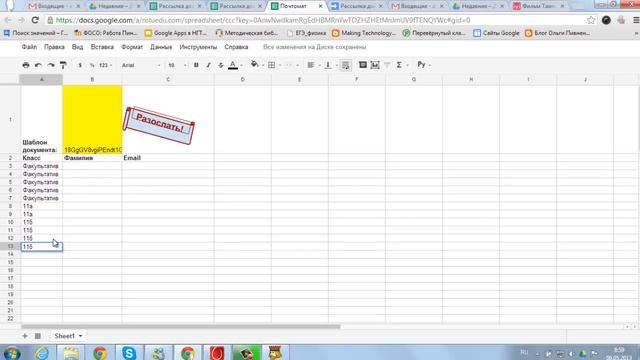Open the Методическая биб... bookmark
The image size is (640, 360).
(x=247, y=33)
